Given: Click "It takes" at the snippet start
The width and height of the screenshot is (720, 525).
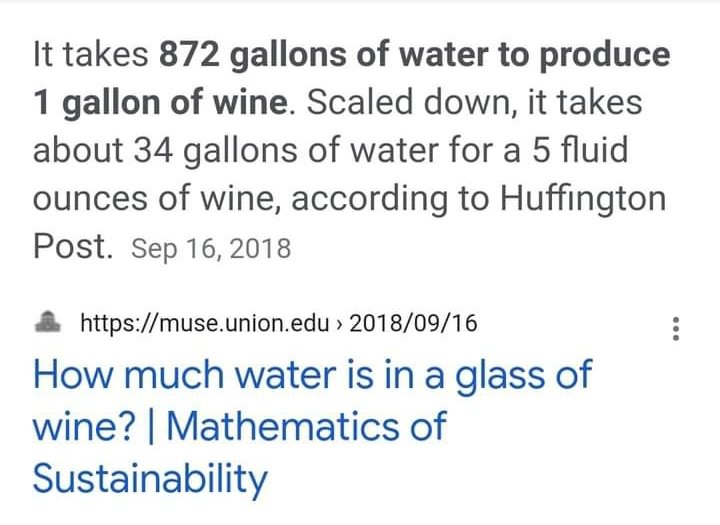Looking at the screenshot, I should pos(92,54).
